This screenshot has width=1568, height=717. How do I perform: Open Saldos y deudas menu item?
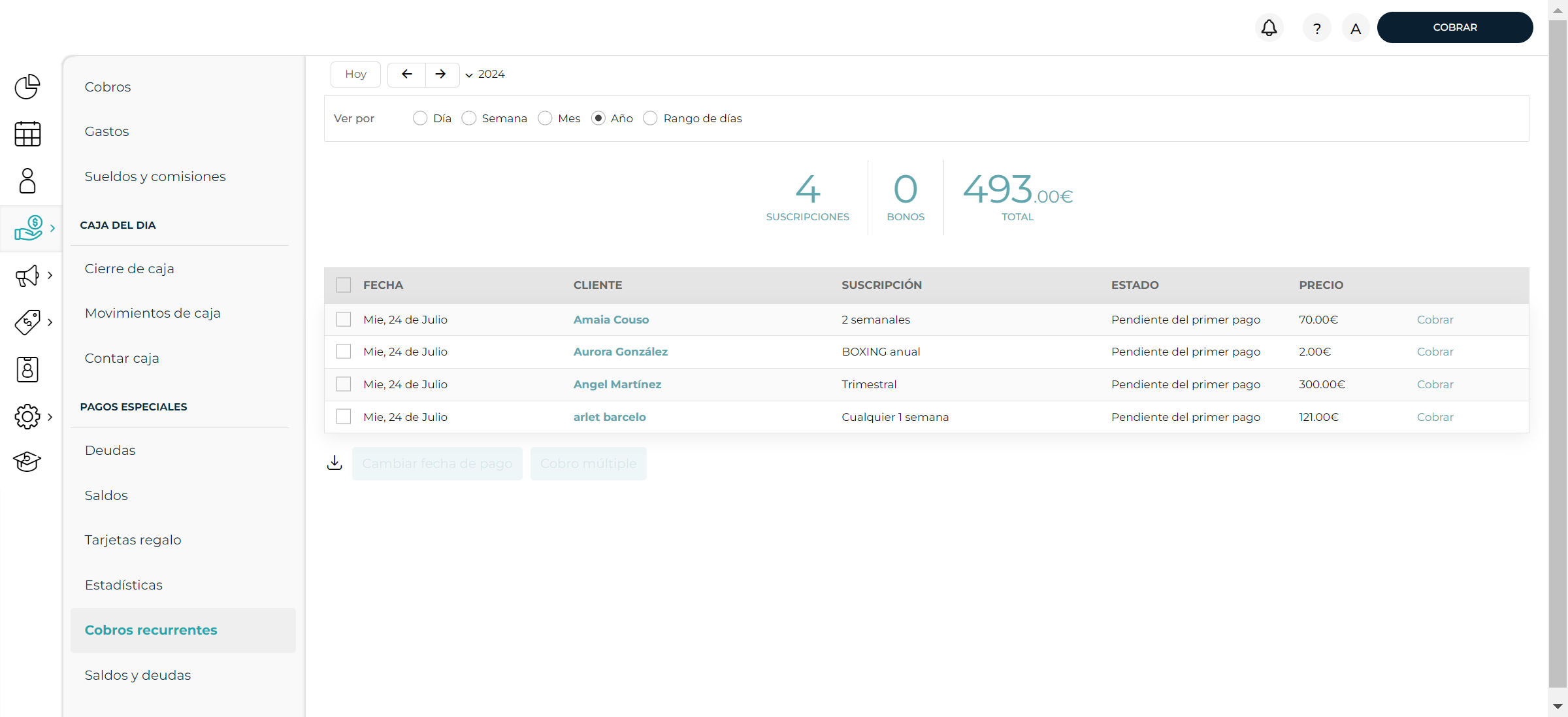138,675
